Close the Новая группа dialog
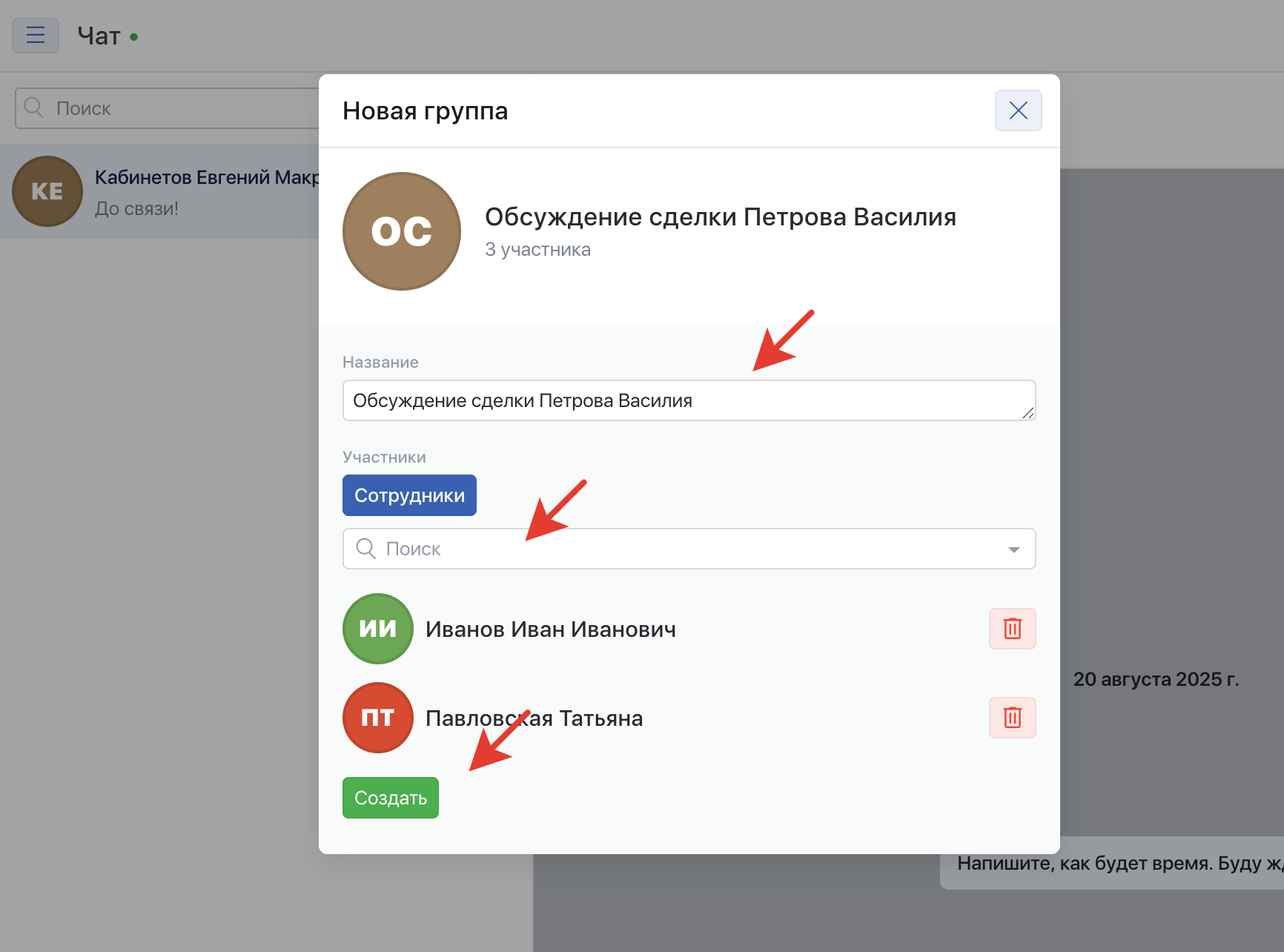This screenshot has height=952, width=1284. click(1018, 110)
